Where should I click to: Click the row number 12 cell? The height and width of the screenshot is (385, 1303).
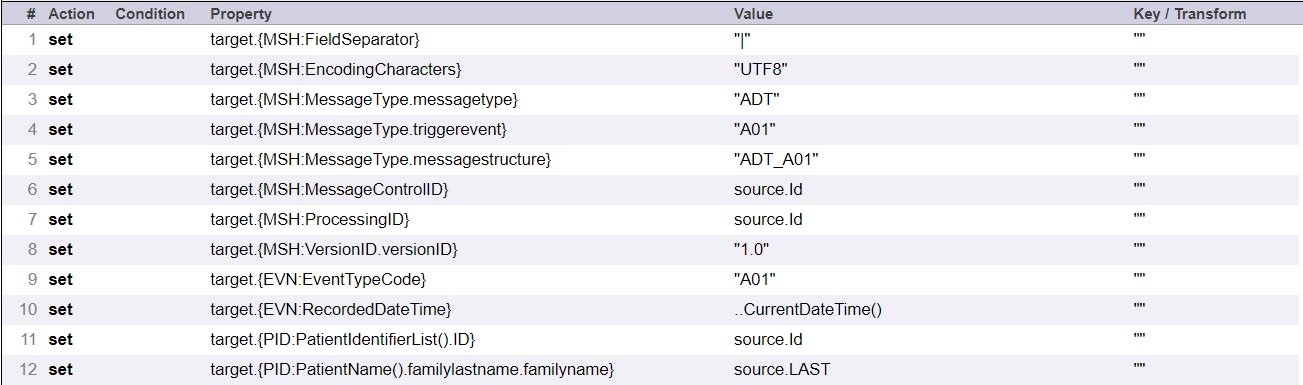click(29, 370)
